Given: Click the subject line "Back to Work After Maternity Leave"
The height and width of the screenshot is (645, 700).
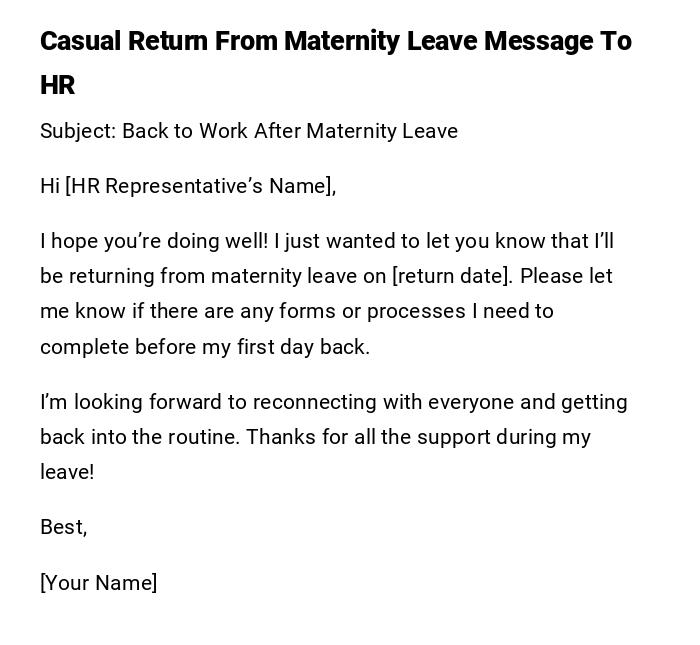Looking at the screenshot, I should (290, 131).
